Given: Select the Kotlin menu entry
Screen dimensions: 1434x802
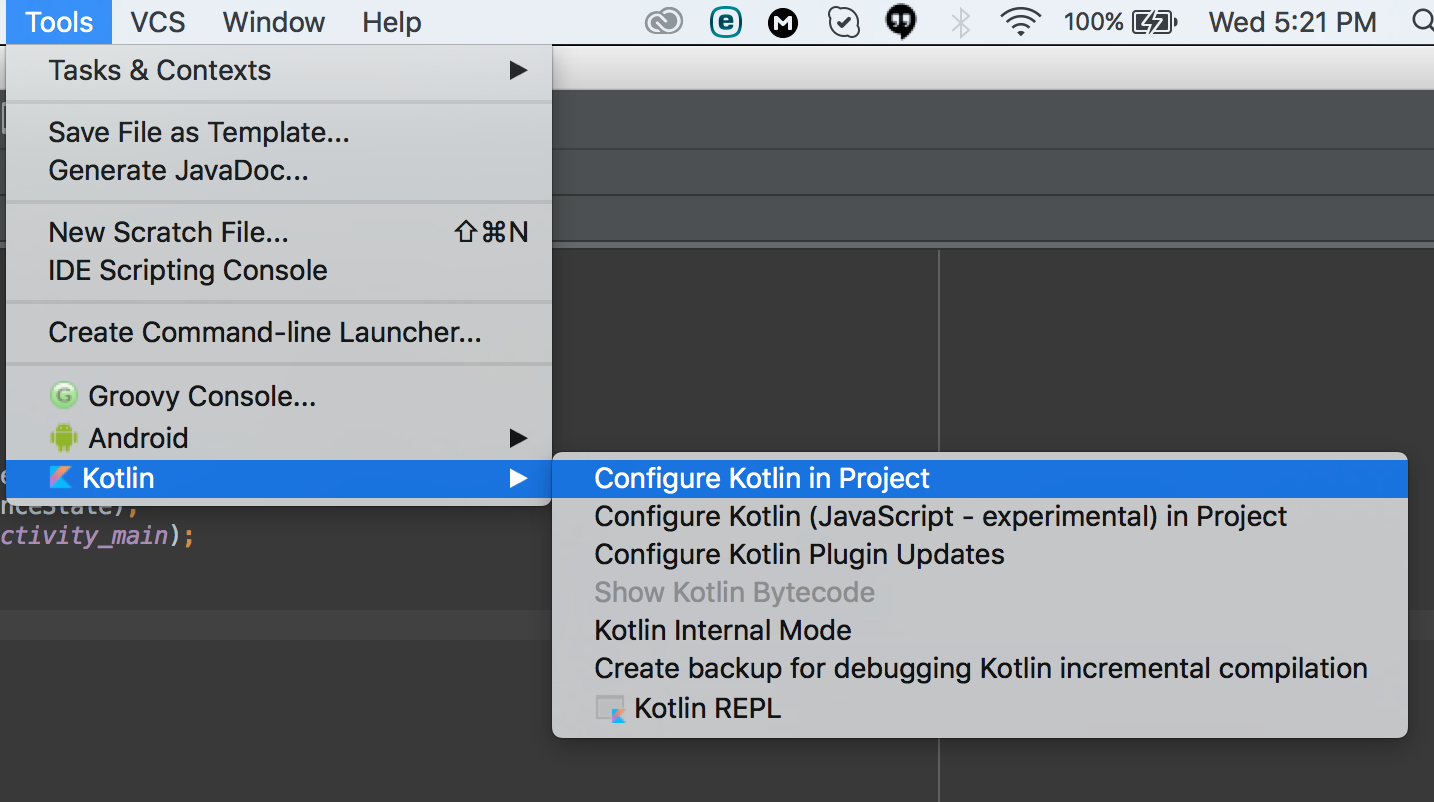Looking at the screenshot, I should (x=279, y=479).
